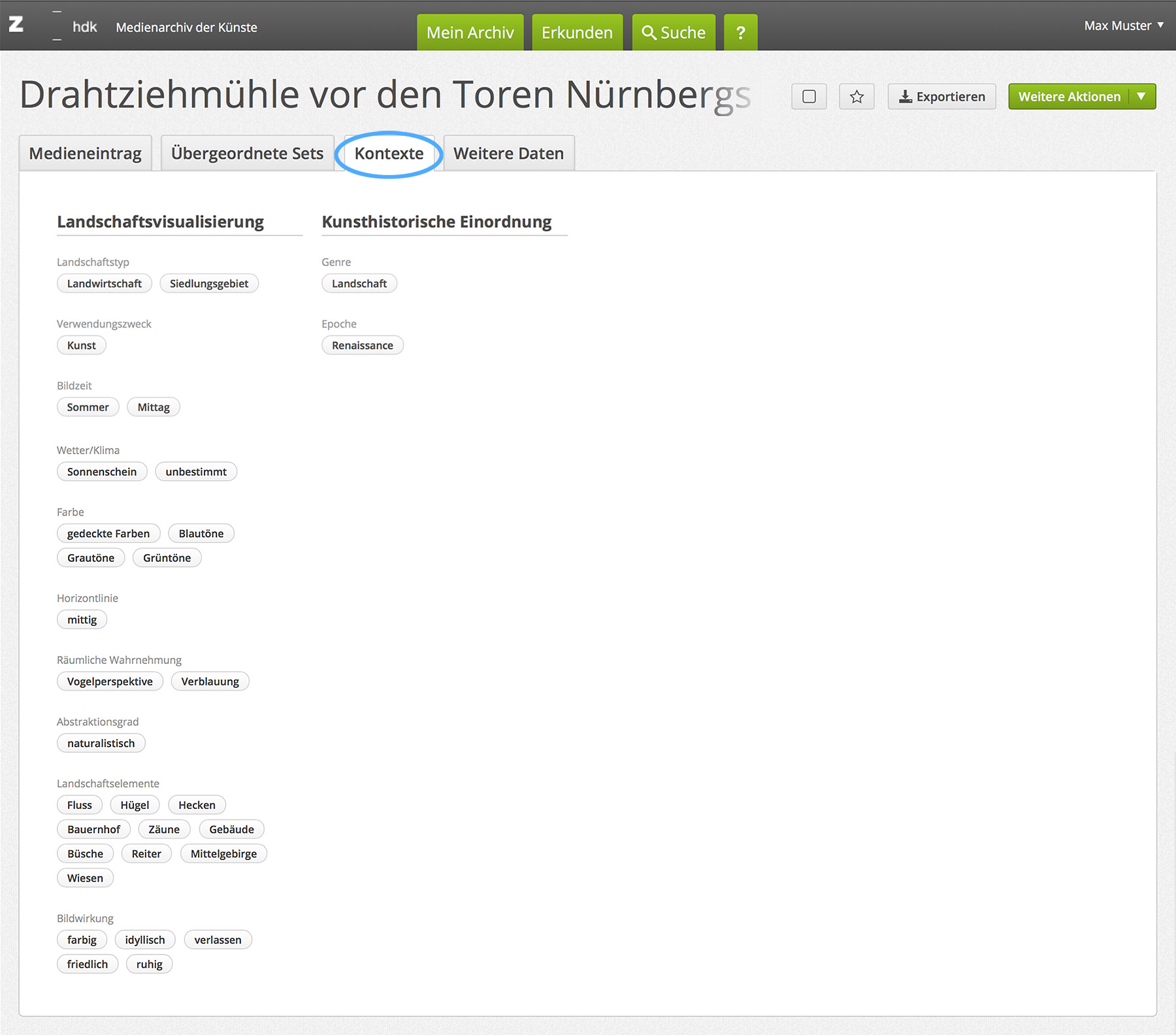
Task: Click the star favorite icon
Action: click(857, 97)
